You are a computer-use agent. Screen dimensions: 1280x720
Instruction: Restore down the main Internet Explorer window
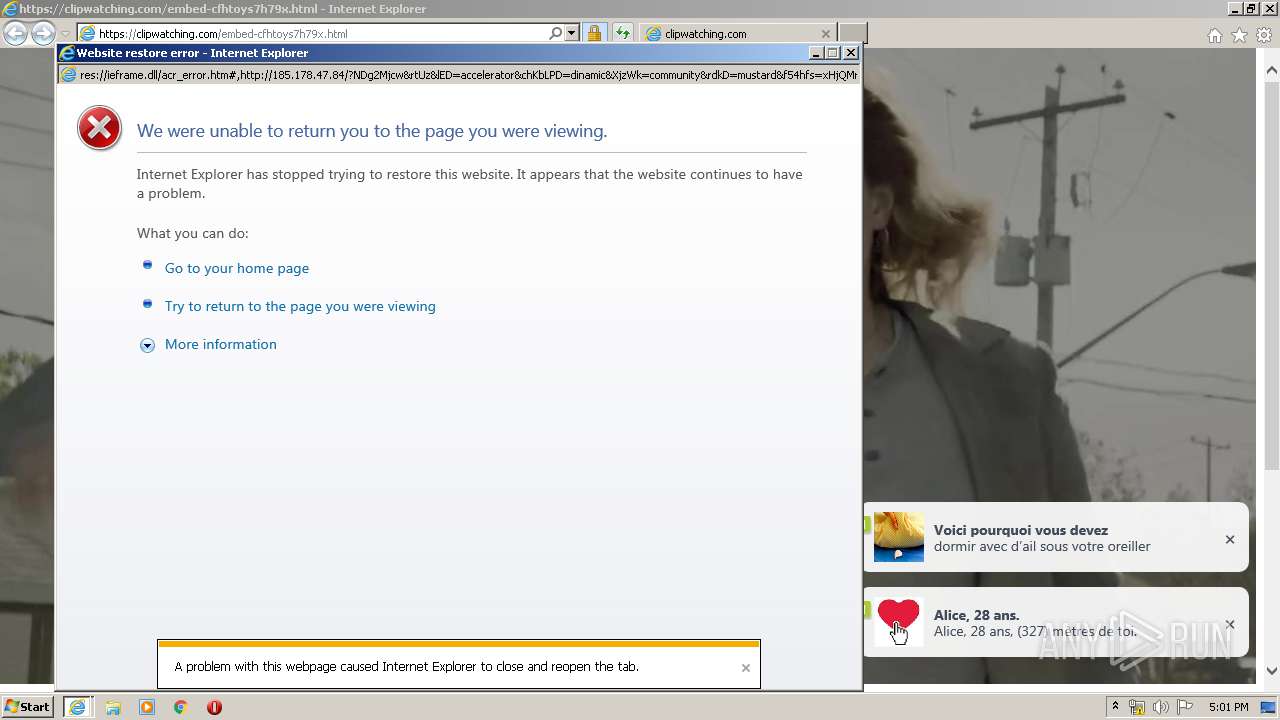[x=1252, y=9]
